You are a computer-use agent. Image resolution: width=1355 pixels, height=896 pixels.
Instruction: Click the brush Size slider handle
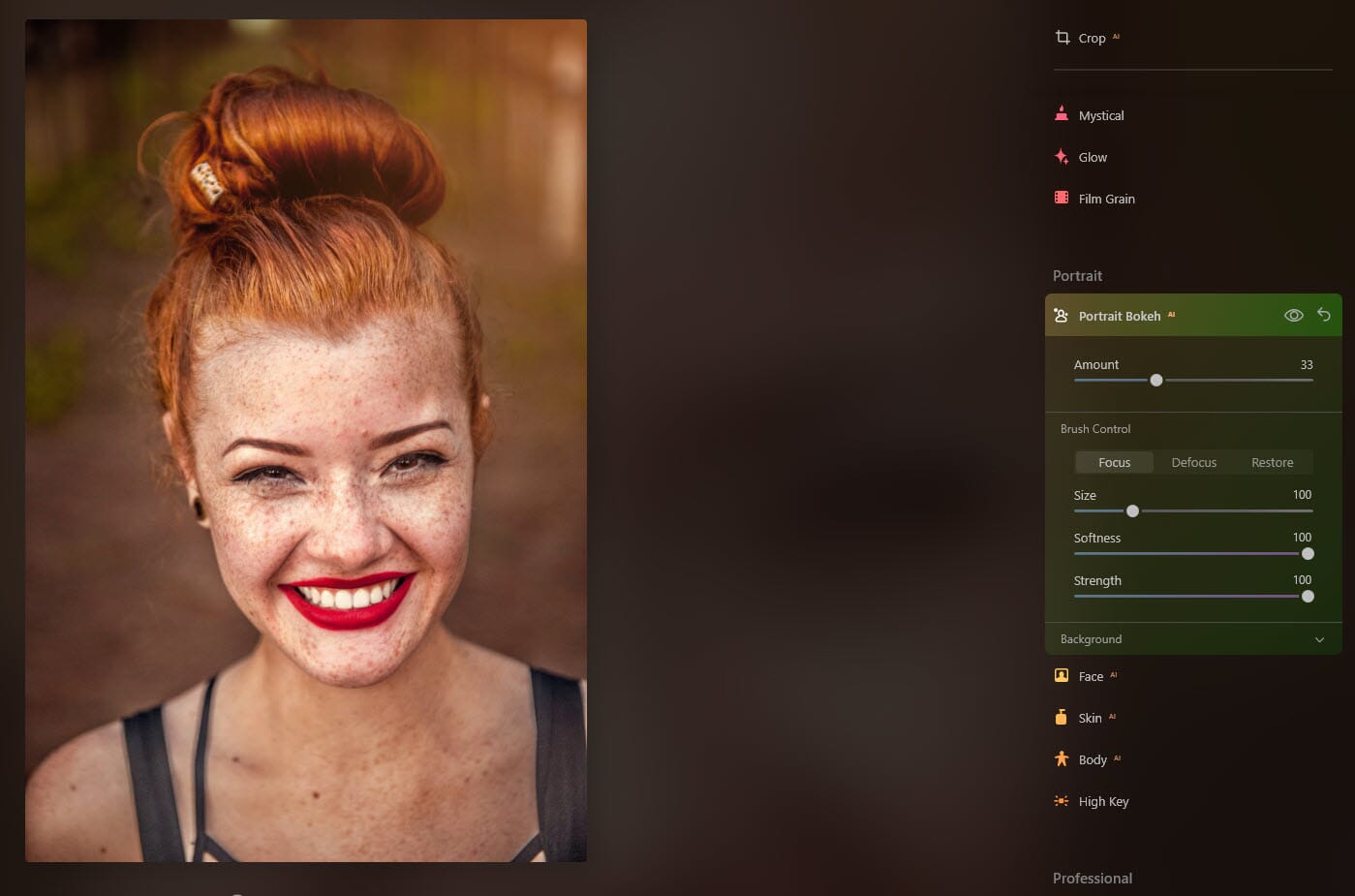(x=1132, y=510)
